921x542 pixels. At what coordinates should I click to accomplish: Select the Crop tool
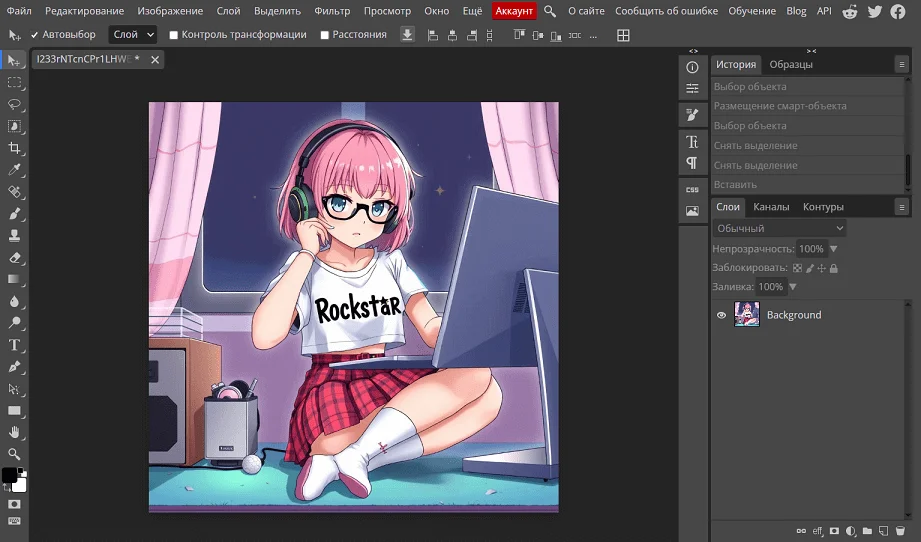coord(14,148)
